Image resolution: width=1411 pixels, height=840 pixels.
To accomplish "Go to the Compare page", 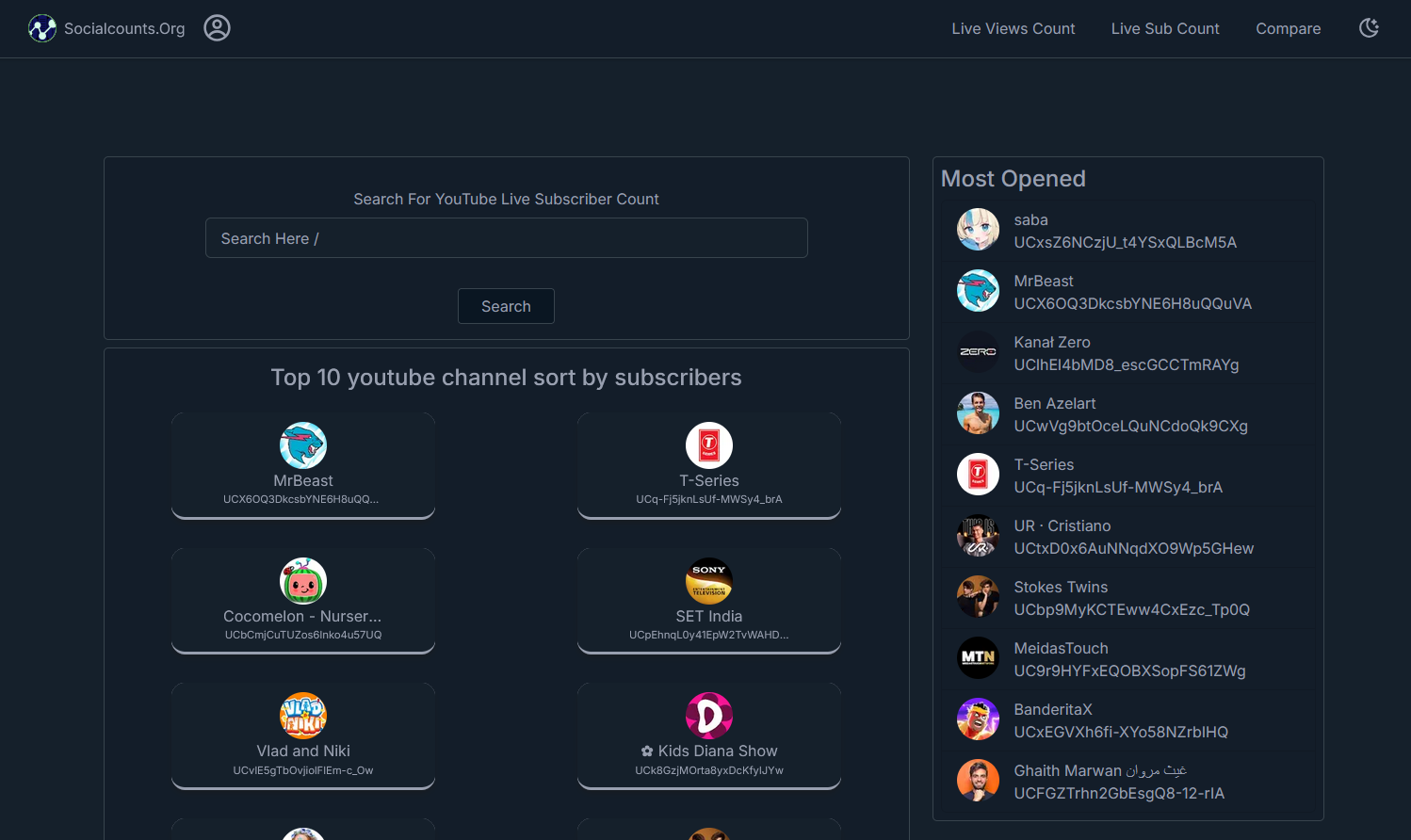I will (x=1289, y=28).
